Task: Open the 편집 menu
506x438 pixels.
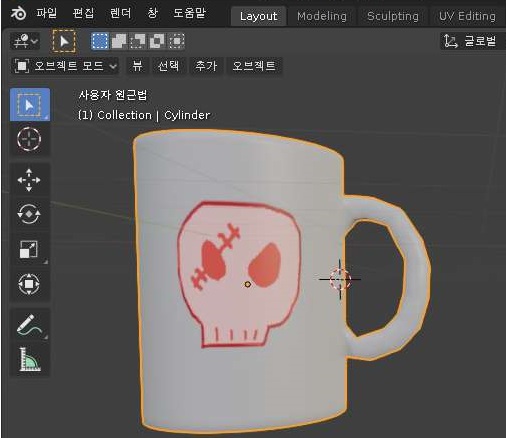Action: click(x=83, y=13)
